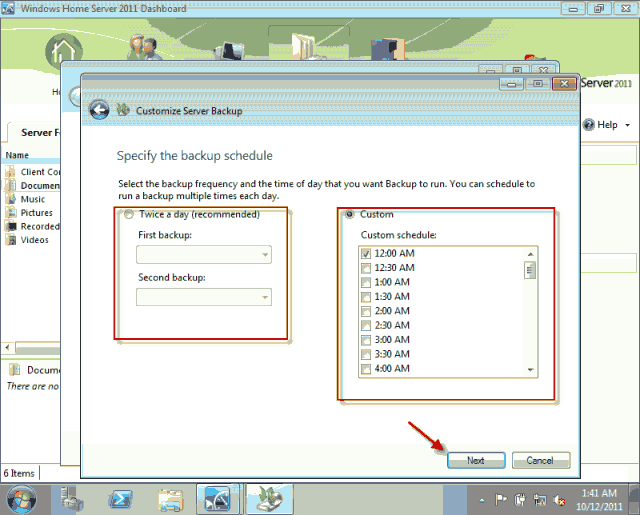Launch PowerShell from the taskbar

click(x=120, y=499)
